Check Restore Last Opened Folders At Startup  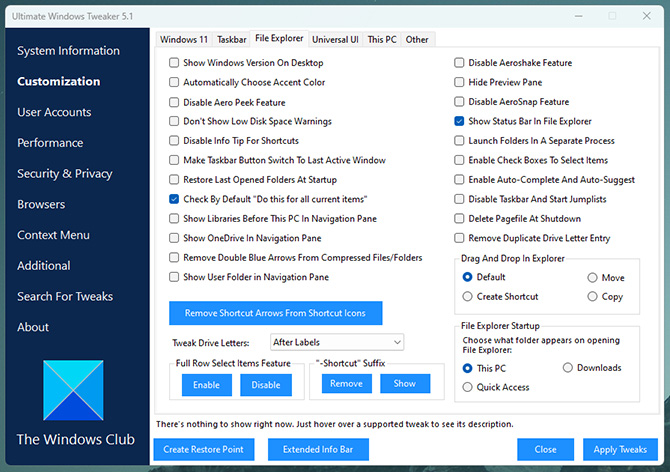pyautogui.click(x=174, y=179)
